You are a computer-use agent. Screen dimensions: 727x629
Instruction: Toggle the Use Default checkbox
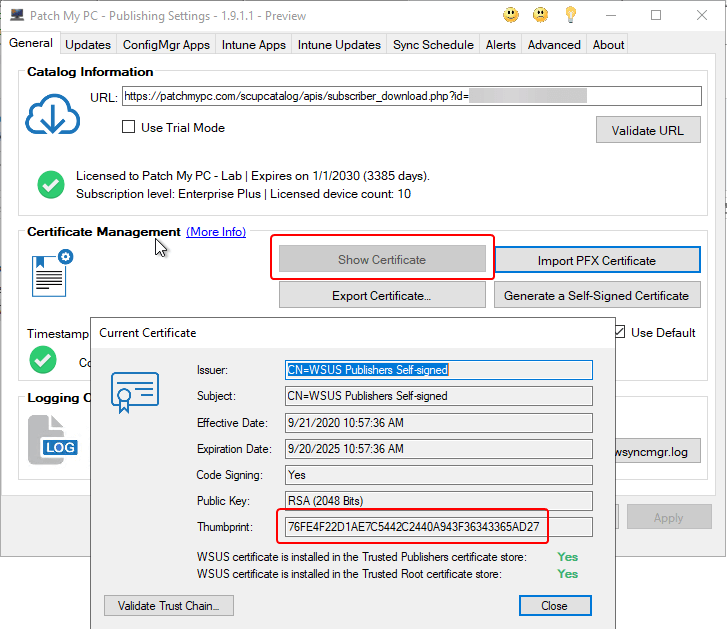coord(620,332)
